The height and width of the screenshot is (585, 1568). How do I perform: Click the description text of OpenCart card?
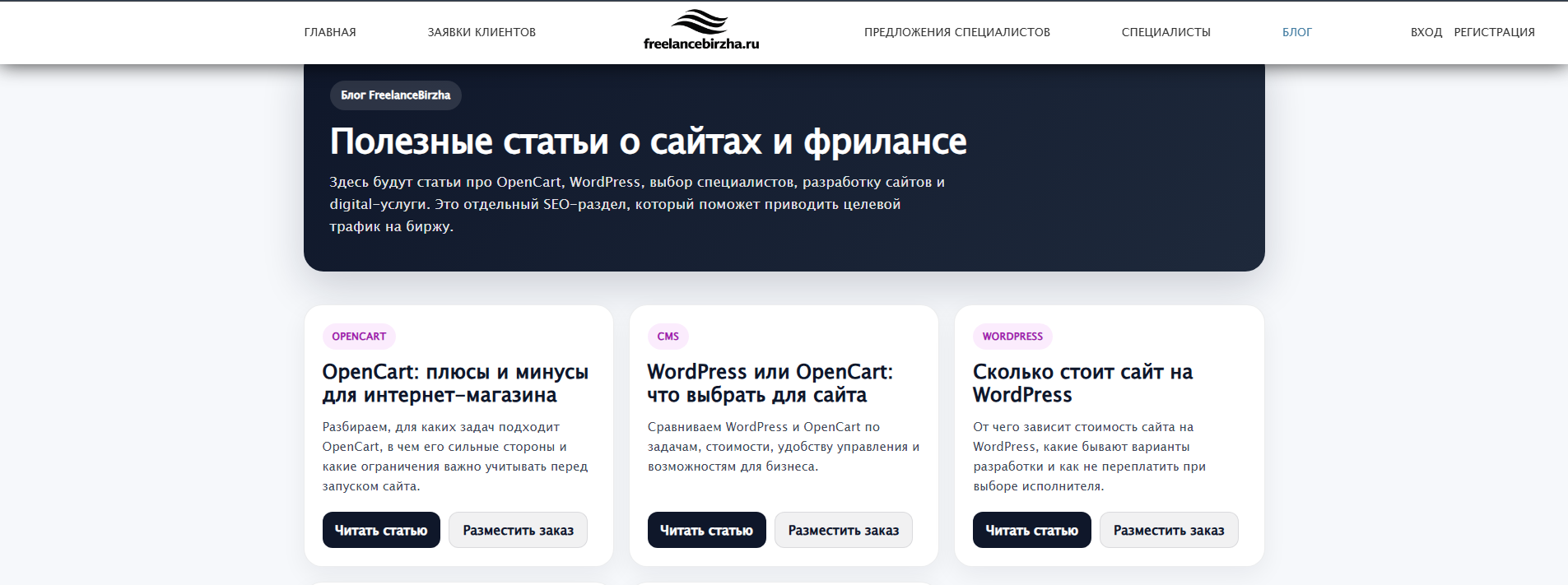[455, 457]
